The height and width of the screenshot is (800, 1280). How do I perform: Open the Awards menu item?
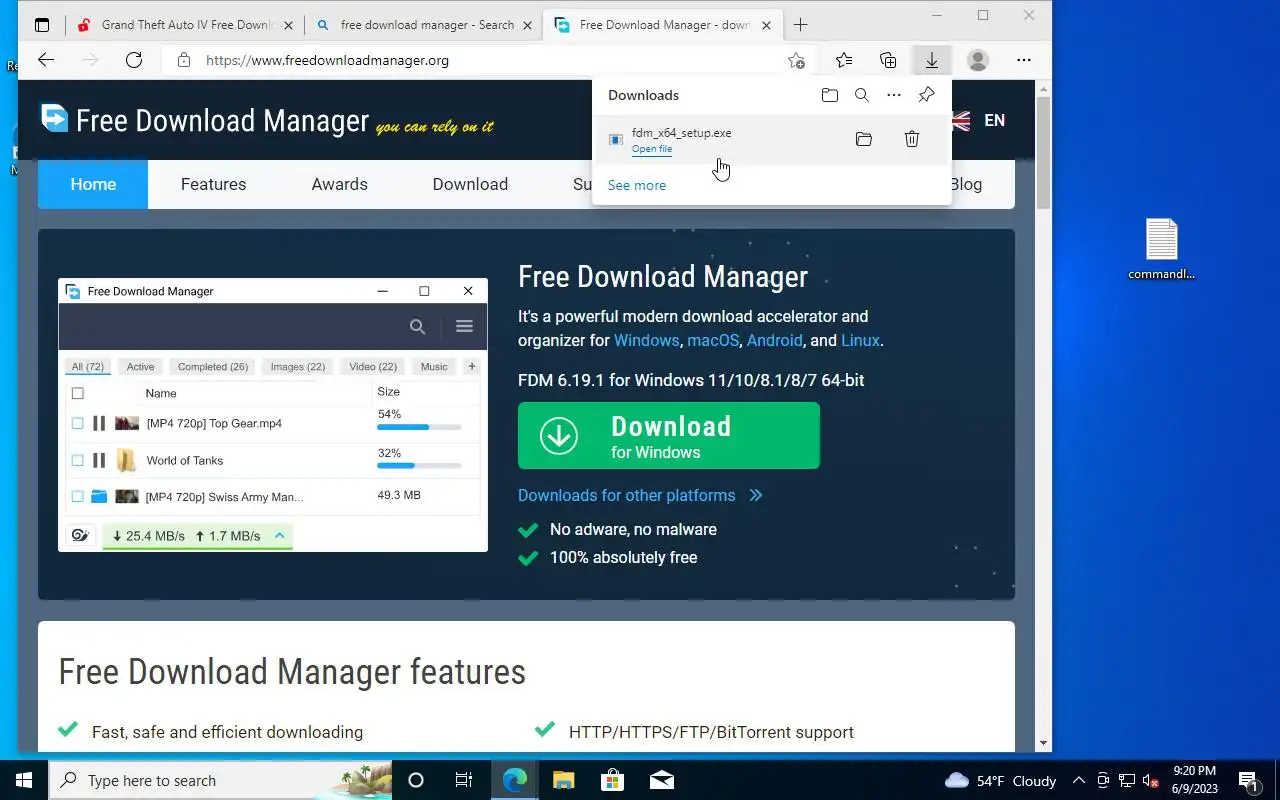(340, 184)
